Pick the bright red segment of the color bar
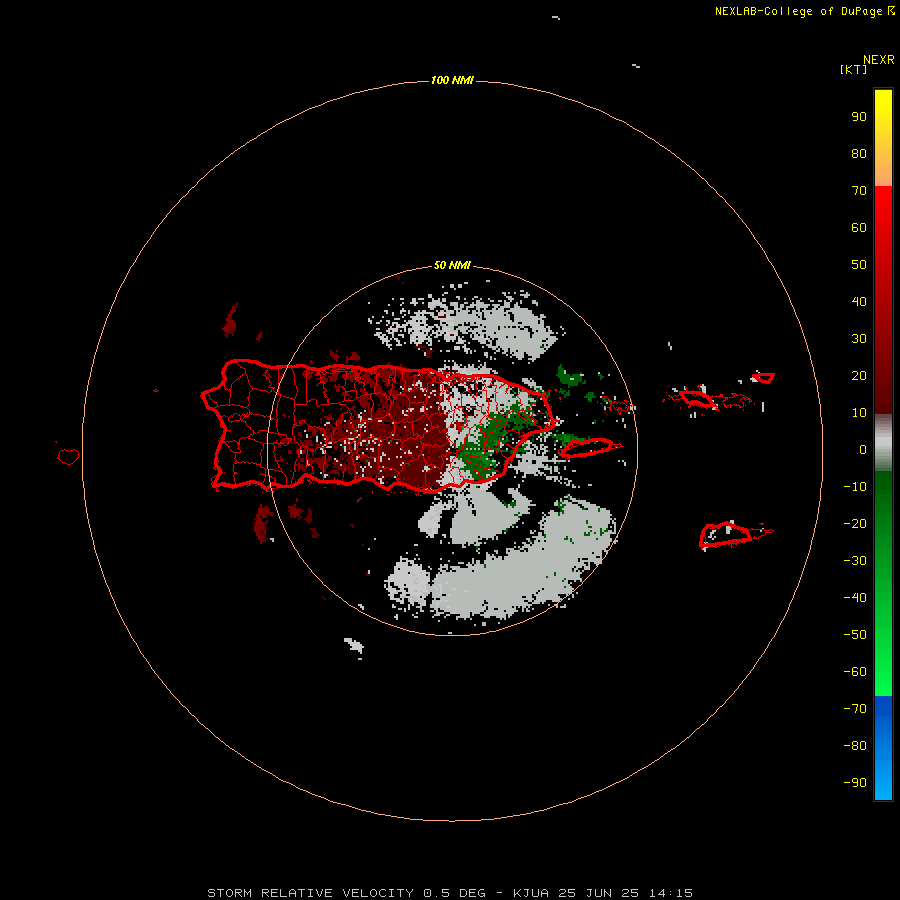Screen dimensions: 900x900 click(883, 300)
